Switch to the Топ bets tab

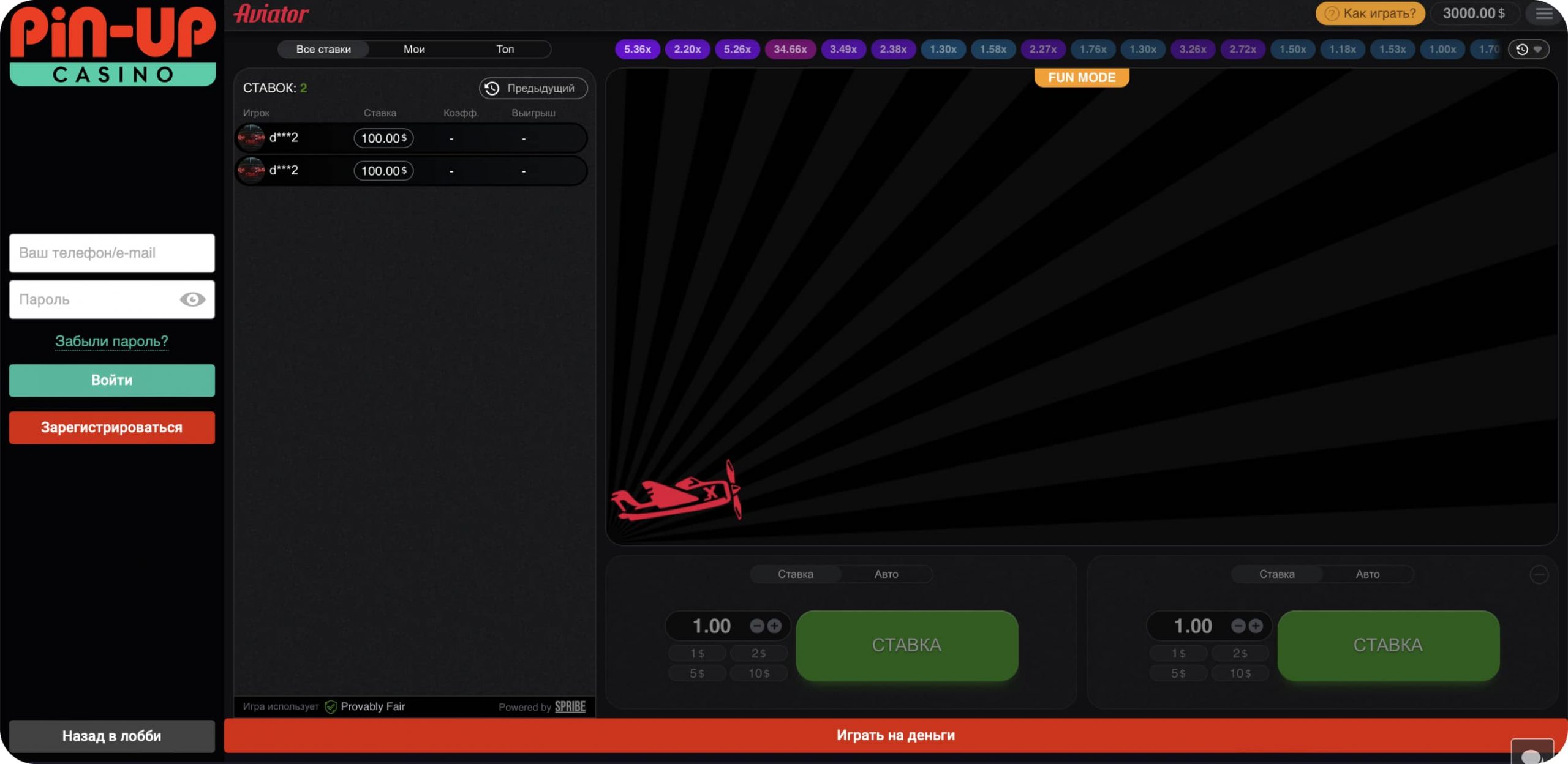tap(505, 49)
